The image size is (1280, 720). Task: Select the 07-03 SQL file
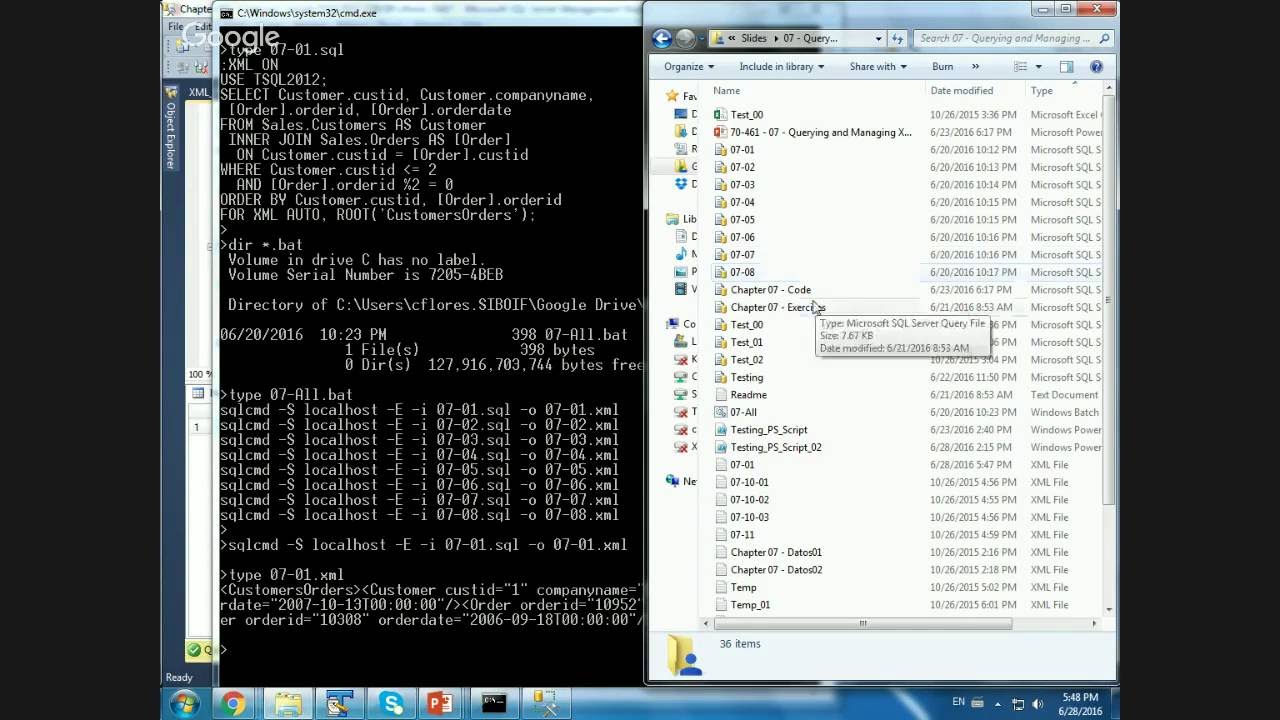[742, 185]
